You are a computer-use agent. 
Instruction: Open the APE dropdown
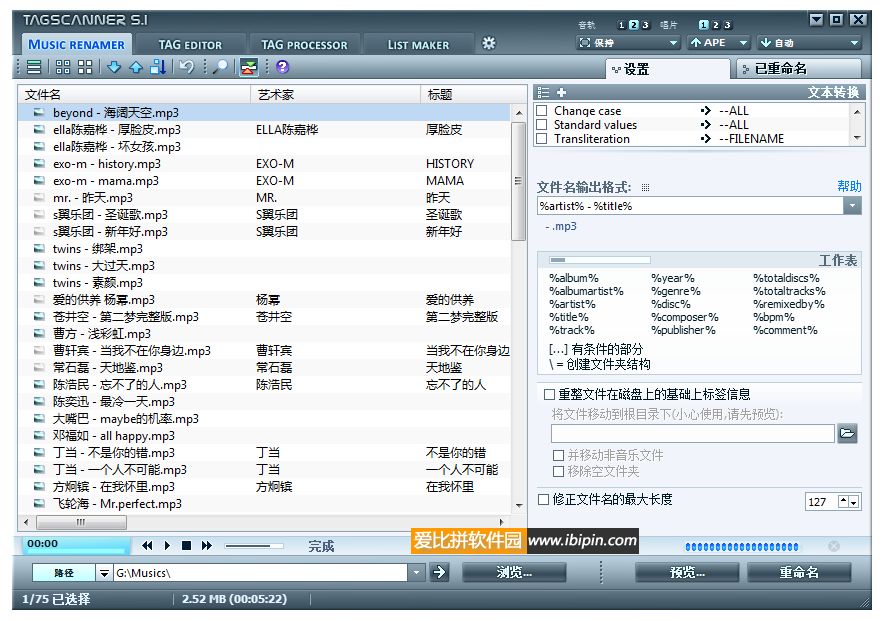(719, 43)
